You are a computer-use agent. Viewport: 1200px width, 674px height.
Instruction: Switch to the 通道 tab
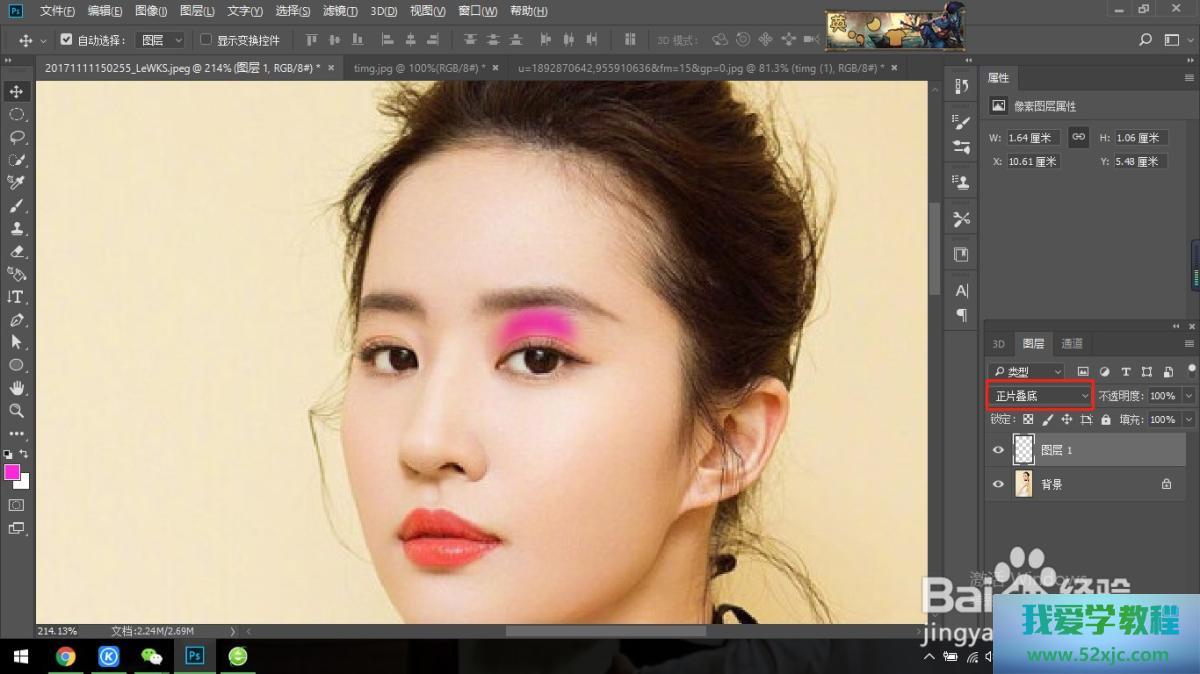point(1072,344)
